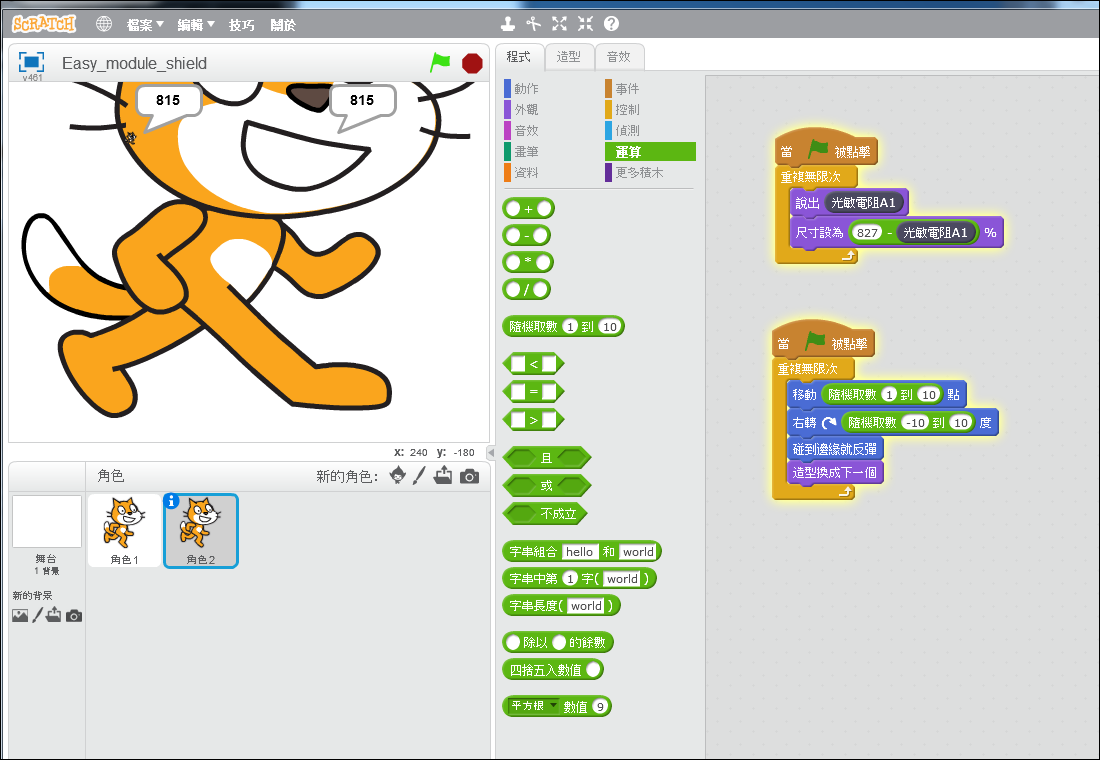This screenshot has width=1100, height=760.
Task: Click the subtraction operator block
Action: (x=526, y=235)
